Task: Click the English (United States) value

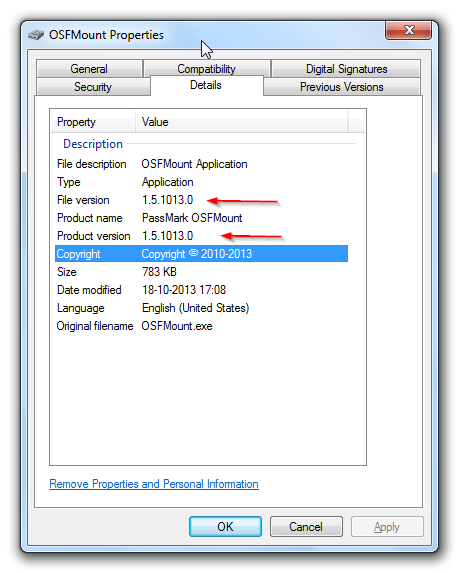Action: (x=196, y=308)
